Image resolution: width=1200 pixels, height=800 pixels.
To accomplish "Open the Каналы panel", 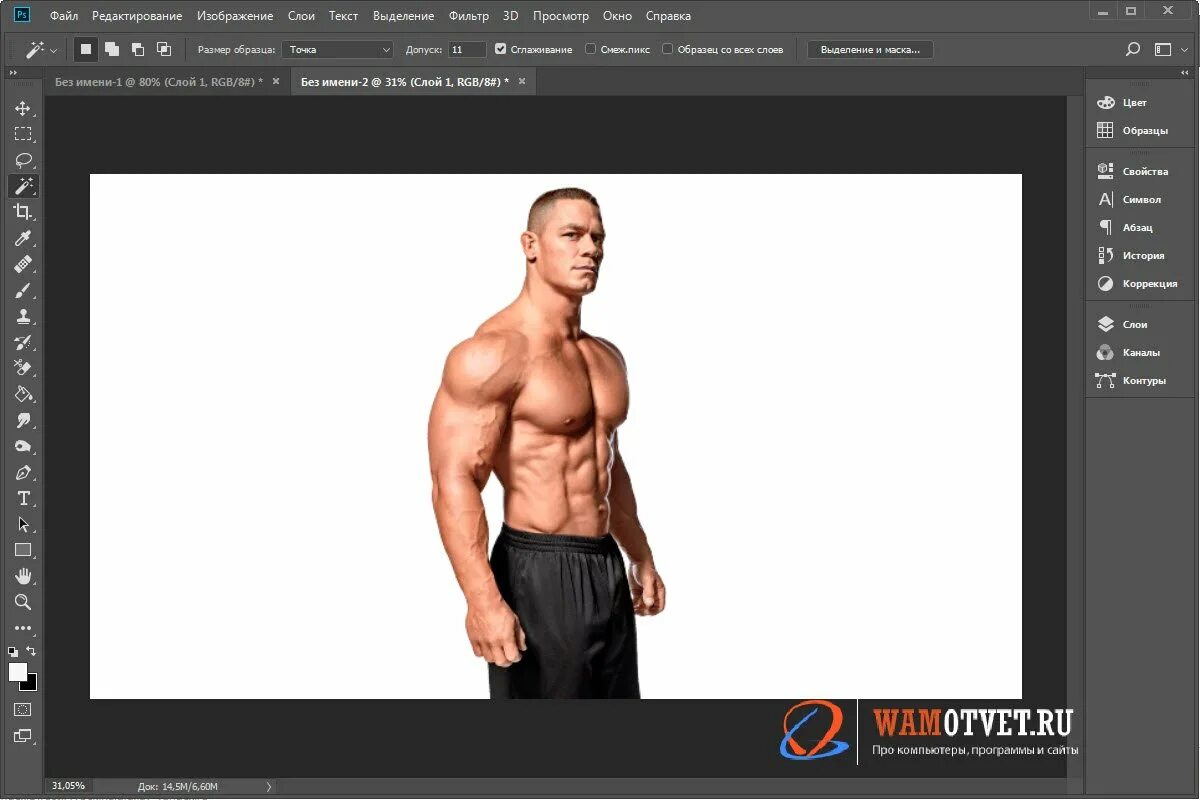I will [x=1141, y=352].
